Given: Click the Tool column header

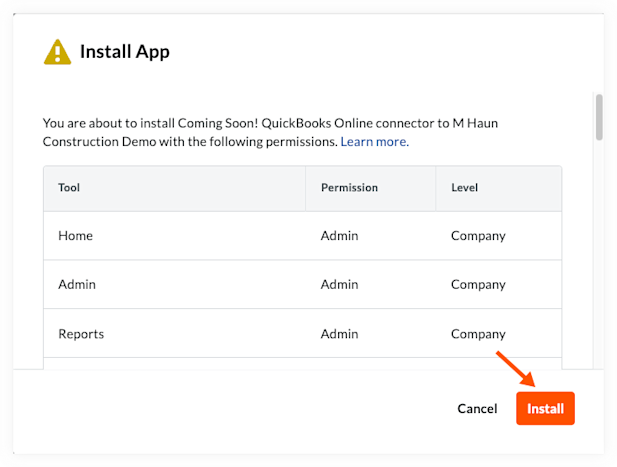Looking at the screenshot, I should coord(174,188).
